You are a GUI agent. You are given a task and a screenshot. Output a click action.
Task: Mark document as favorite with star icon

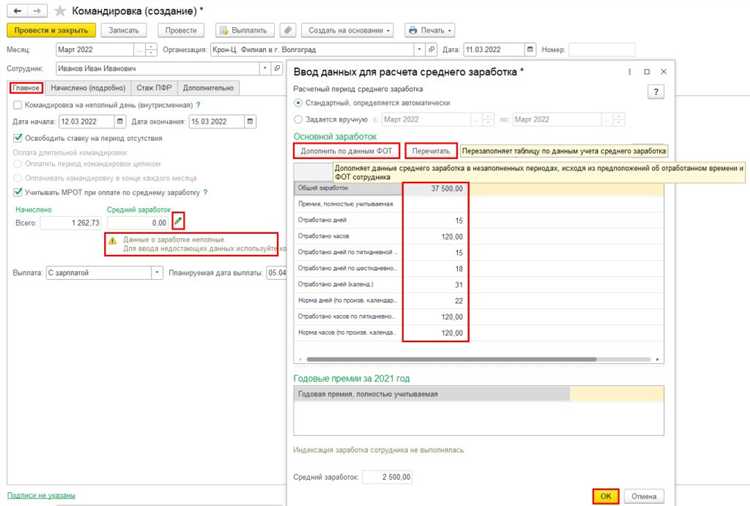tap(60, 11)
